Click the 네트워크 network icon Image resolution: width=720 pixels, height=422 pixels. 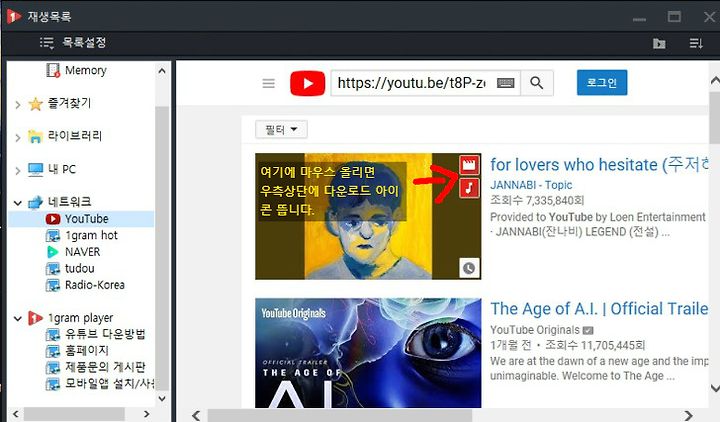[x=35, y=202]
